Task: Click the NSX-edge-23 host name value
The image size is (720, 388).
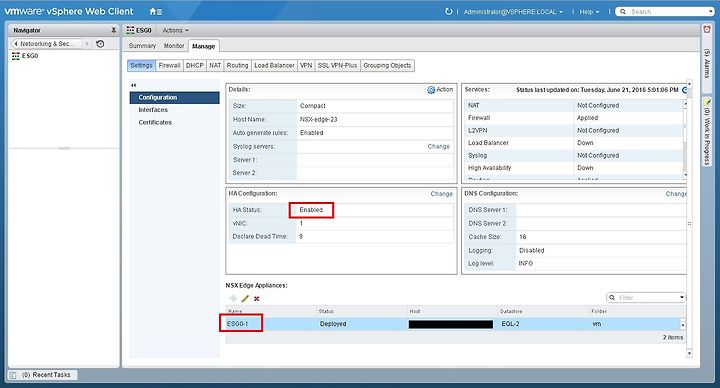Action: point(318,119)
